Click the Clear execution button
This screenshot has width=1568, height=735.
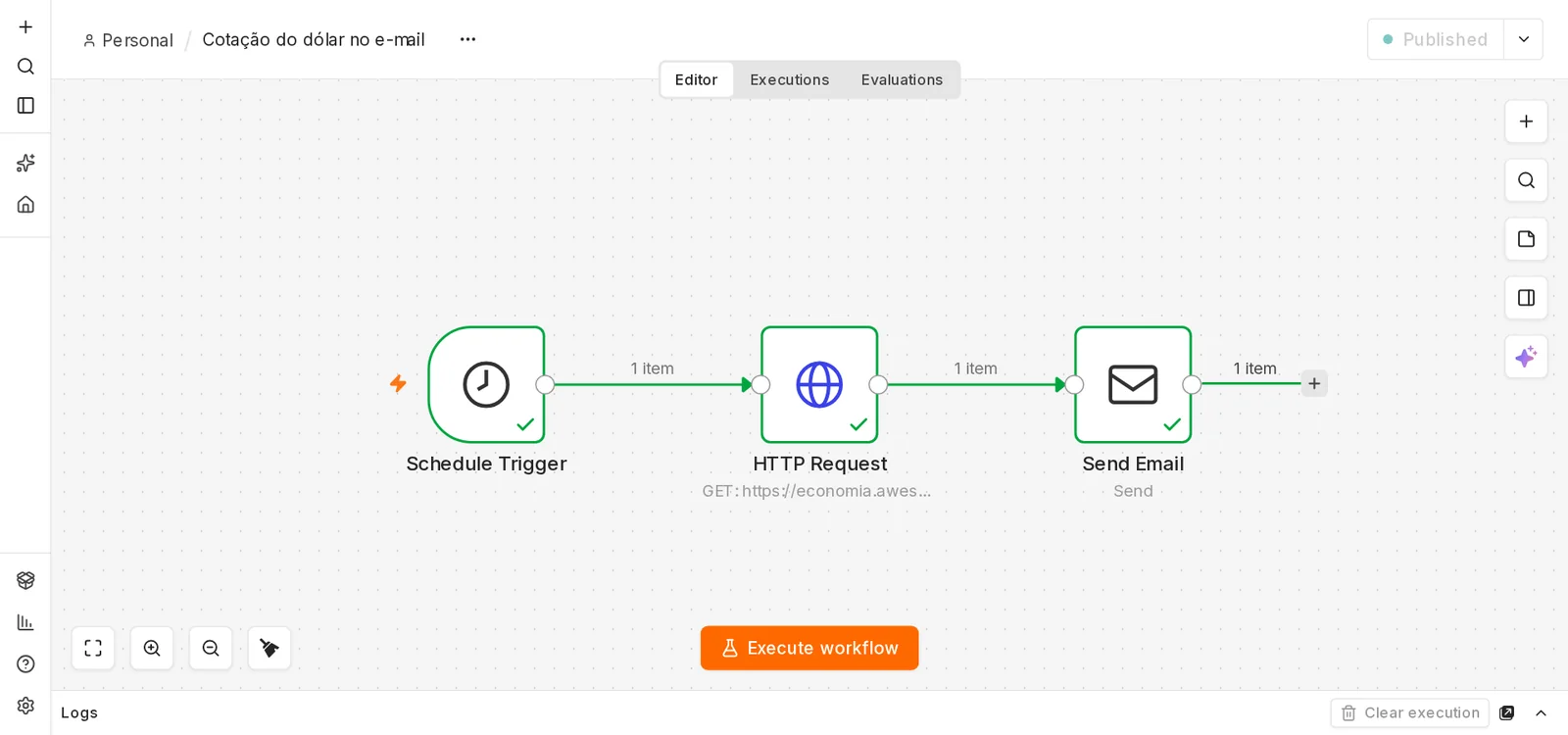point(1410,712)
